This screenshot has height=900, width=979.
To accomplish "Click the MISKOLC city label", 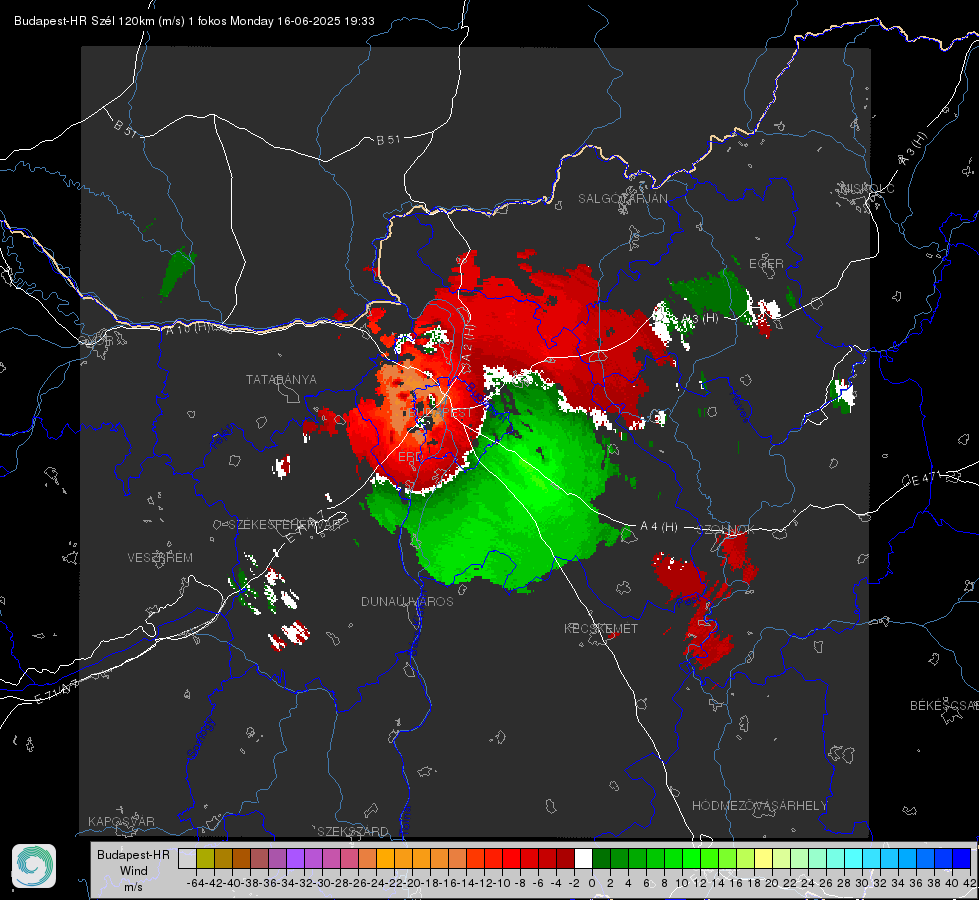I will pyautogui.click(x=867, y=188).
